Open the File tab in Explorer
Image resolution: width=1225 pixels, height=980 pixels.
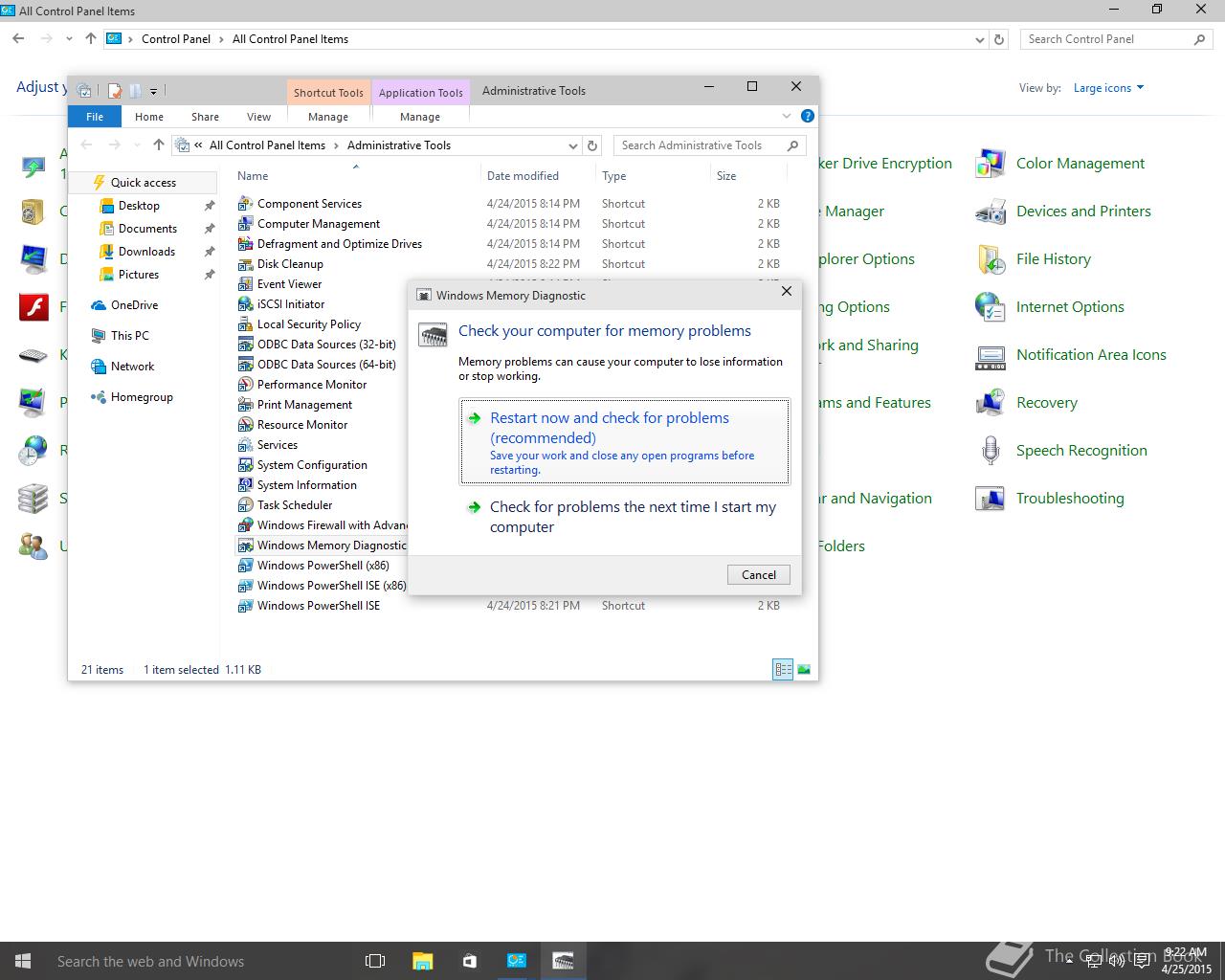coord(95,117)
